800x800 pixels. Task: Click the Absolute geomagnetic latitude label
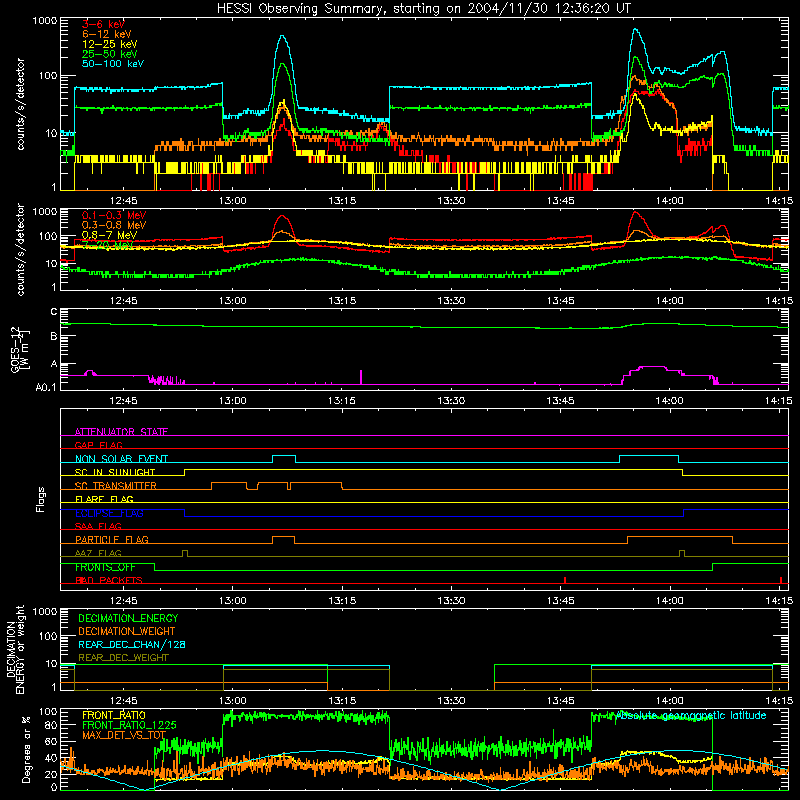click(x=691, y=715)
